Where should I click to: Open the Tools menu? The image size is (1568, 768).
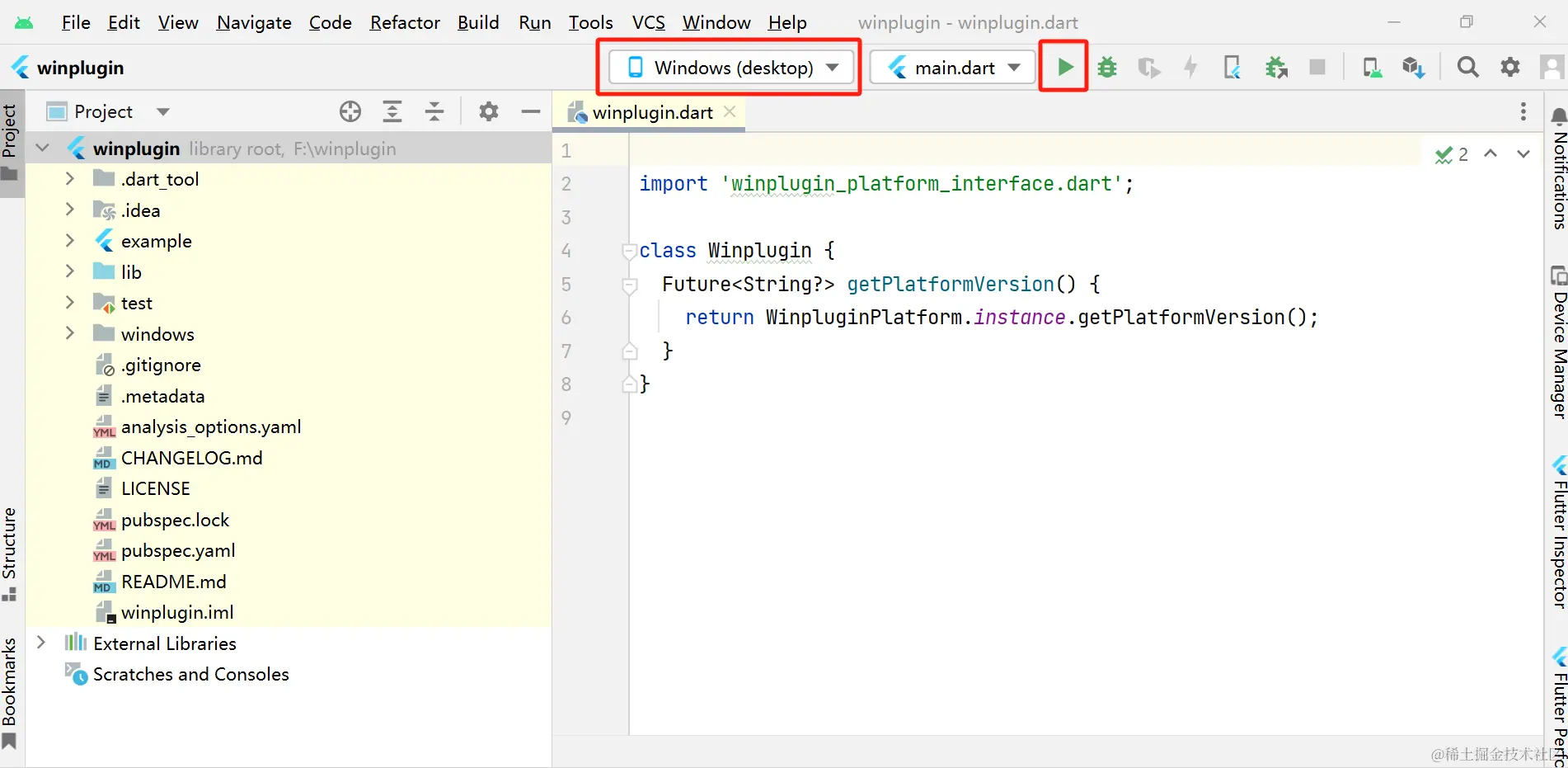[x=591, y=22]
